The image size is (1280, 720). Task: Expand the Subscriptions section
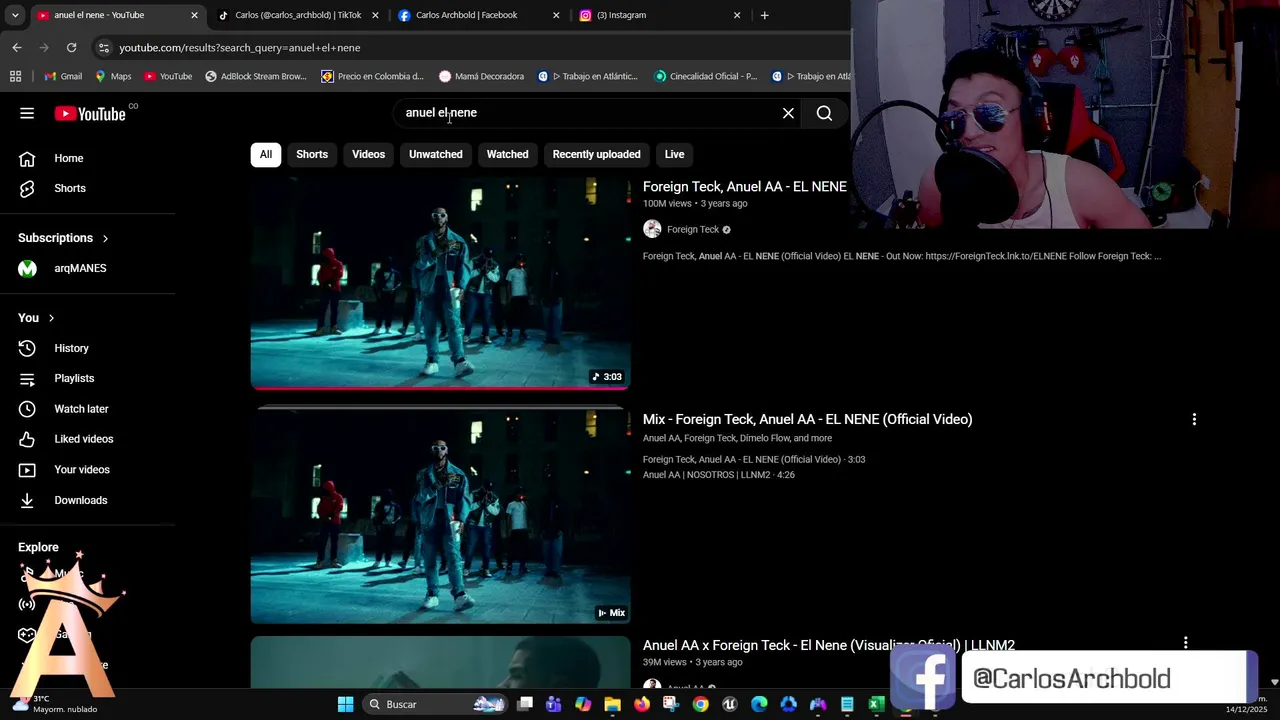tap(63, 238)
